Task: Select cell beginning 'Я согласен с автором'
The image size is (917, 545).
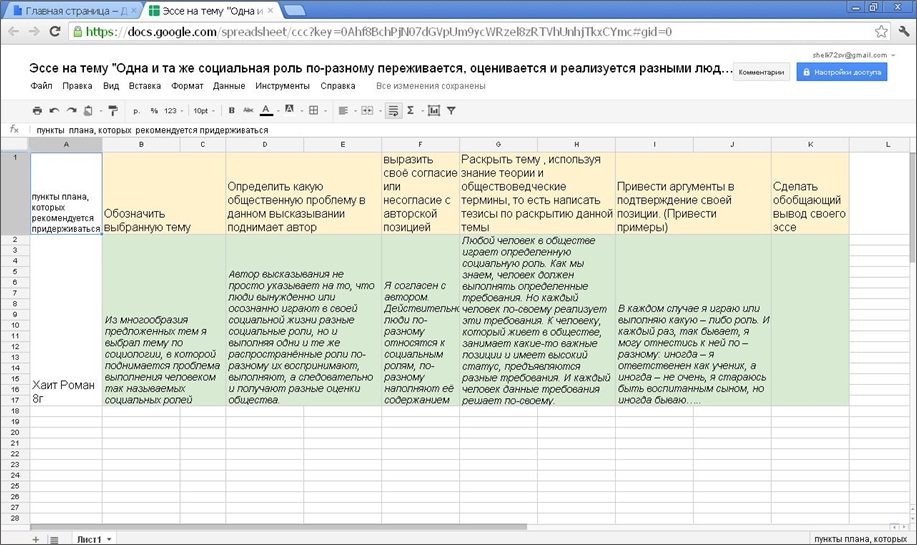Action: point(420,320)
